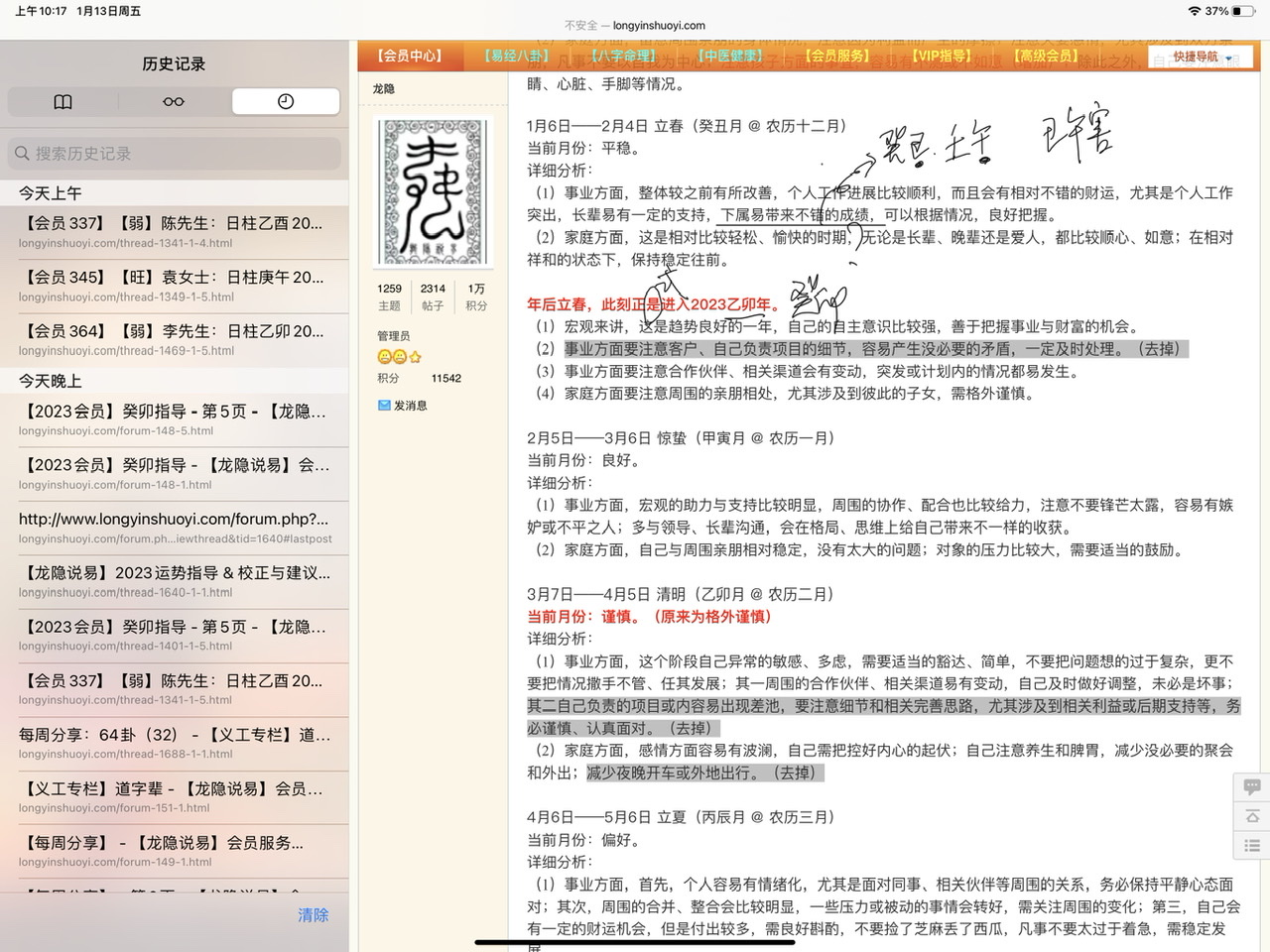The height and width of the screenshot is (952, 1270).
Task: Open history entry 【会员 345】袁女士
Action: (175, 287)
